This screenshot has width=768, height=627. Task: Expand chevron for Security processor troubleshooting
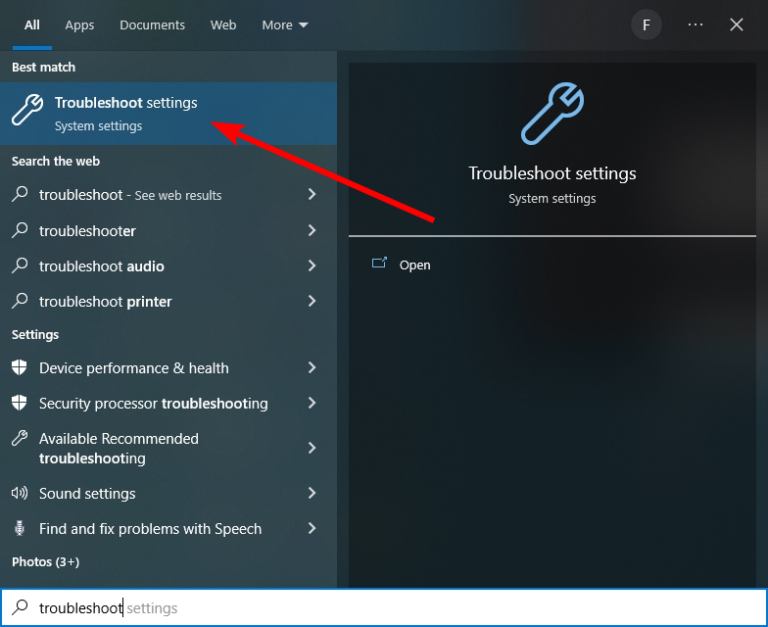coord(312,403)
